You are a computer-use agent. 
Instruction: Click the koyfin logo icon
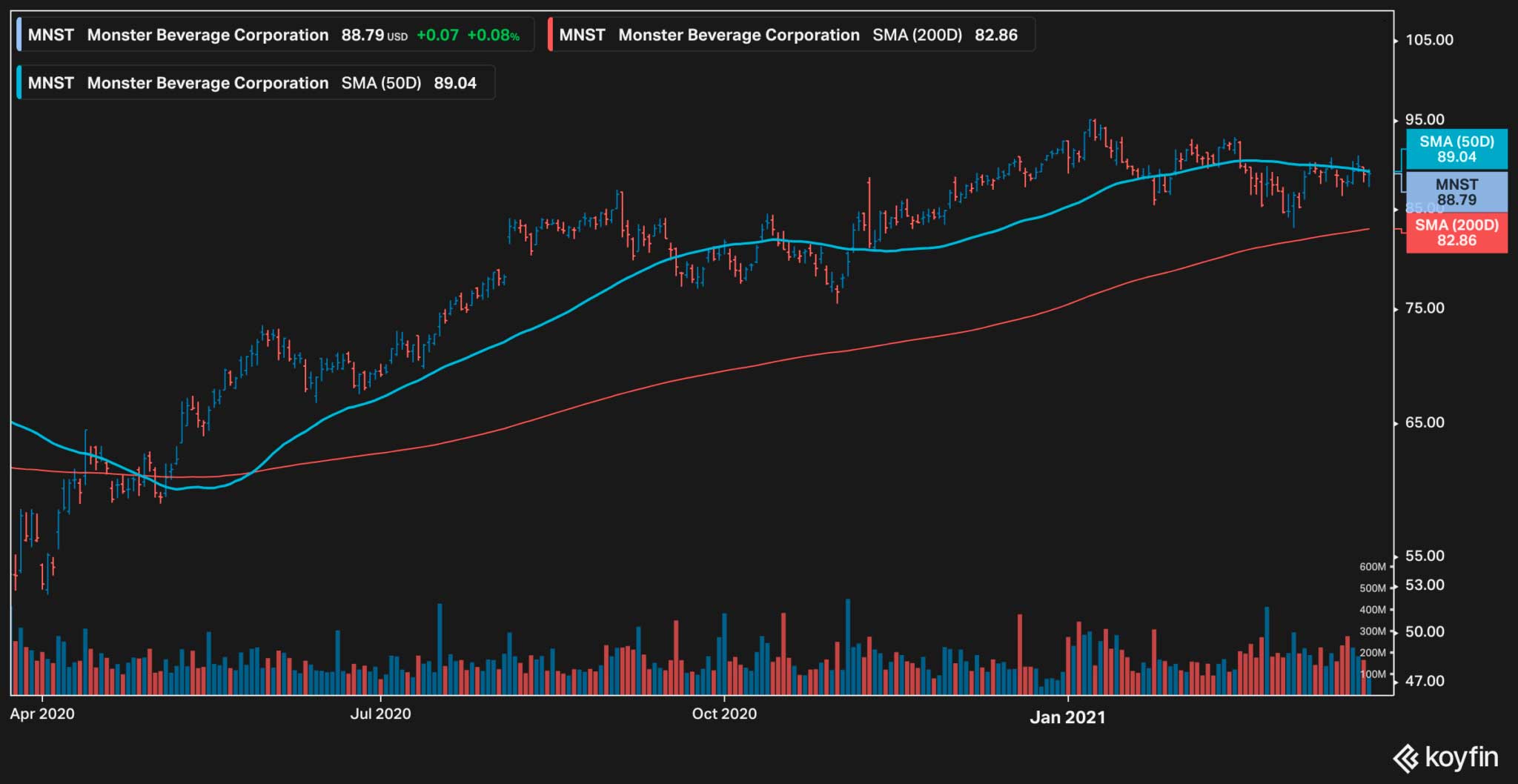pos(1405,759)
